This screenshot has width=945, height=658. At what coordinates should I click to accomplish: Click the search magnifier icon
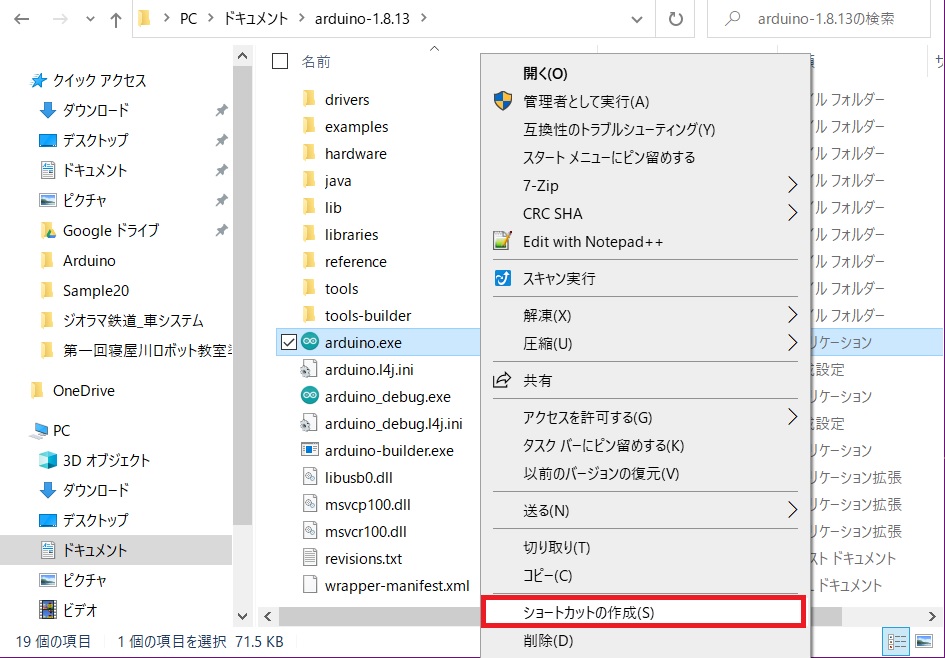coord(732,19)
